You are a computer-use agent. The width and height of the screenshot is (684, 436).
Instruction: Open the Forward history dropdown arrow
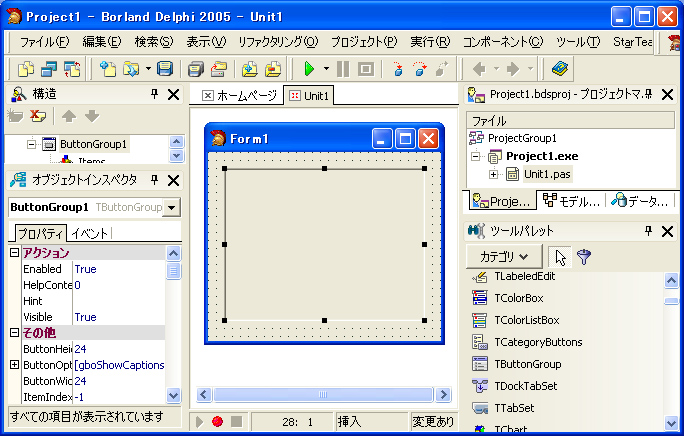pos(530,69)
